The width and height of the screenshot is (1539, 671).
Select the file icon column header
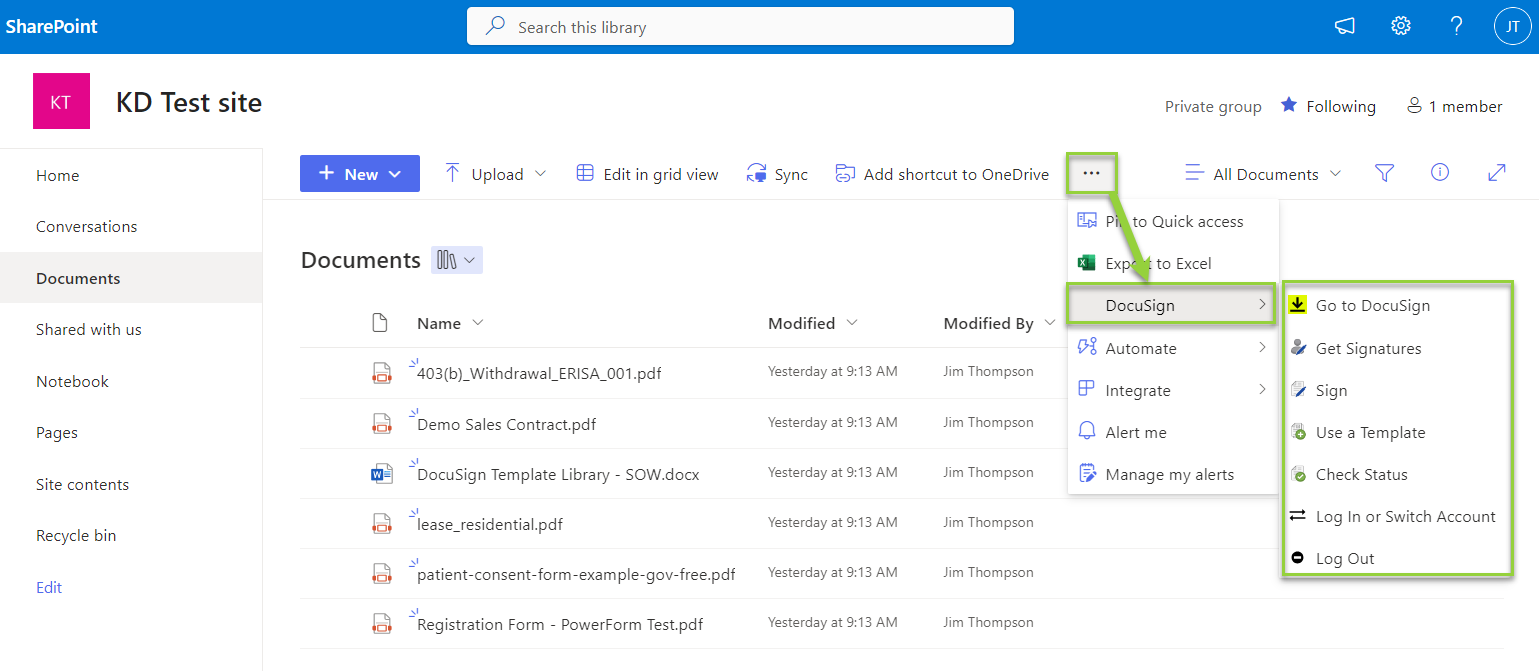[x=380, y=322]
